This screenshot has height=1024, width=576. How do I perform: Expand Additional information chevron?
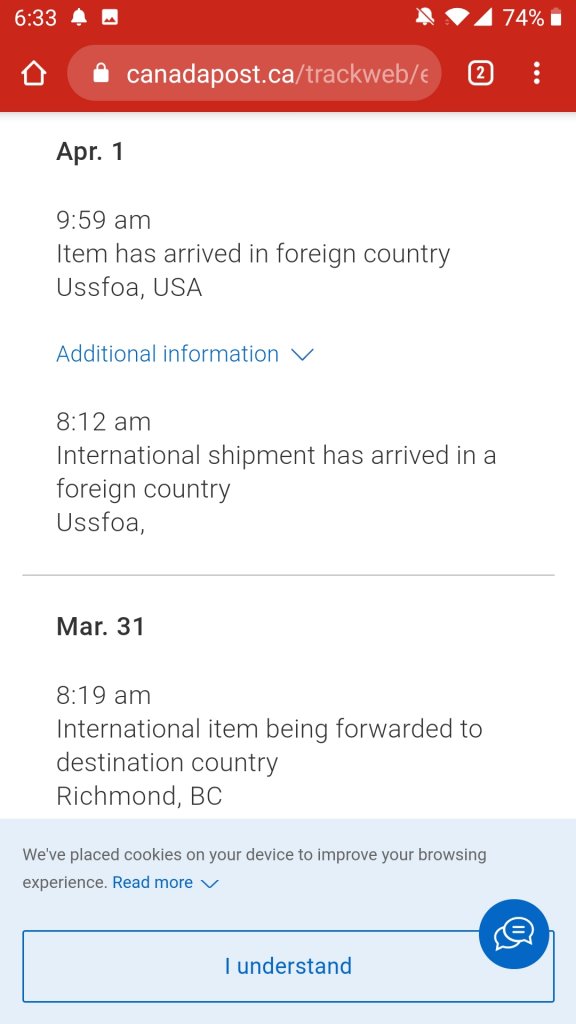[302, 354]
